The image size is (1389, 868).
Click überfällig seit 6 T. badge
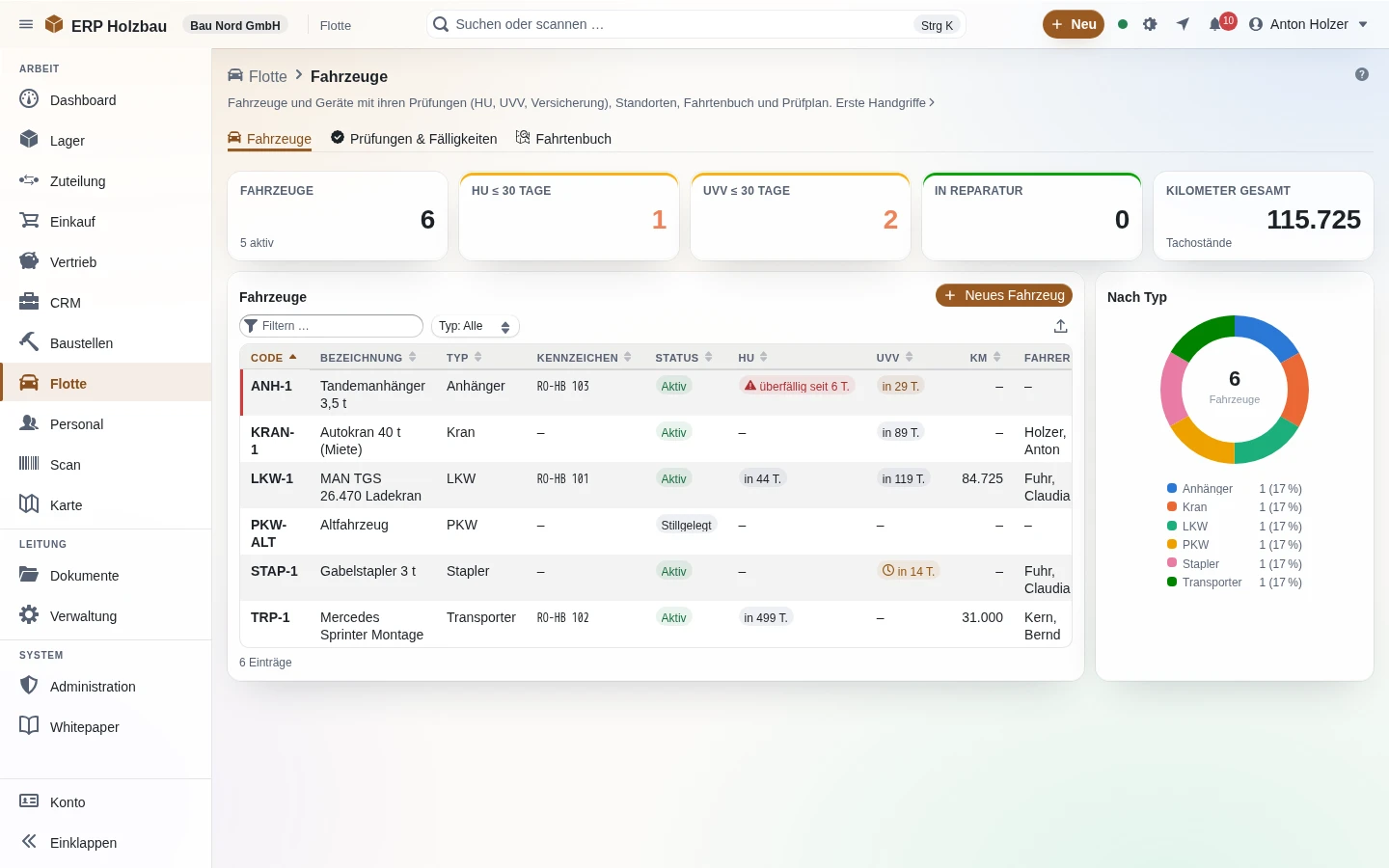point(797,386)
